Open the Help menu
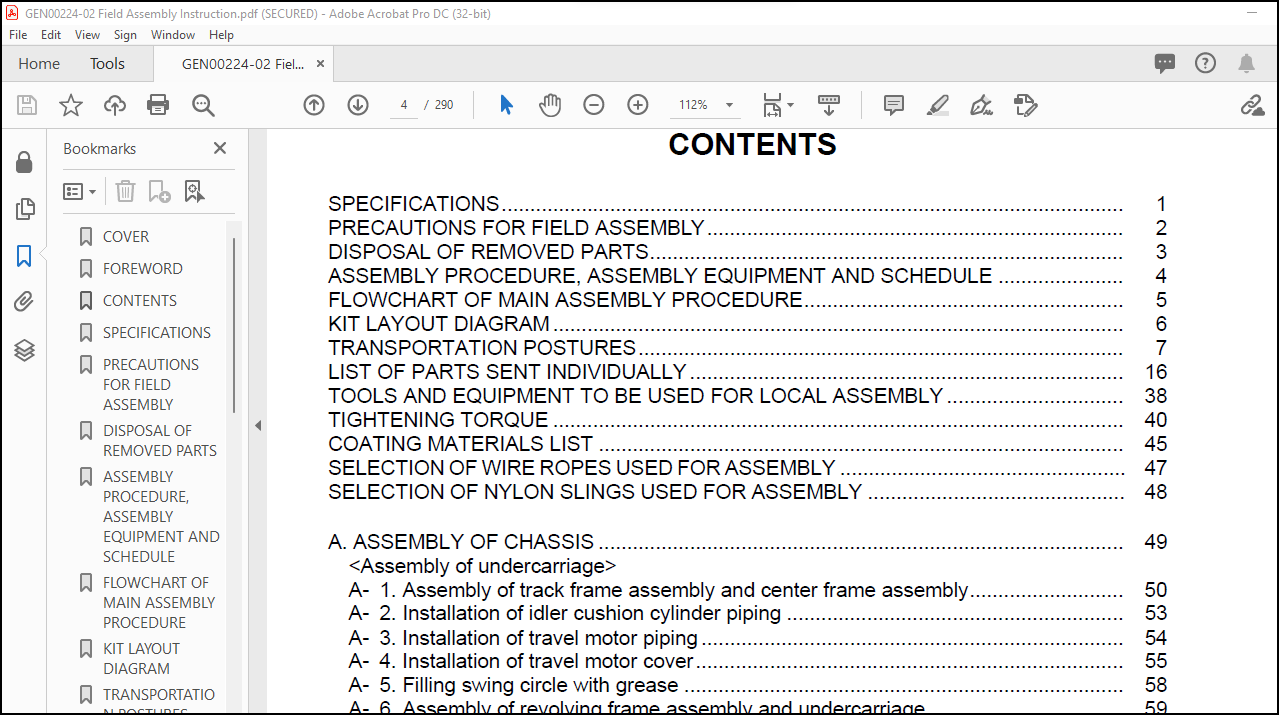This screenshot has height=715, width=1279. point(221,34)
